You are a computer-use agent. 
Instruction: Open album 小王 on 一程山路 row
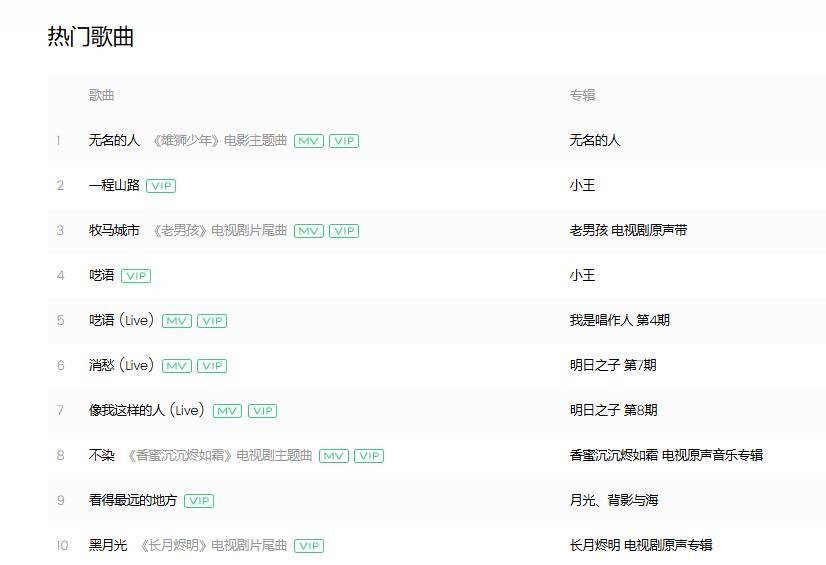(582, 185)
